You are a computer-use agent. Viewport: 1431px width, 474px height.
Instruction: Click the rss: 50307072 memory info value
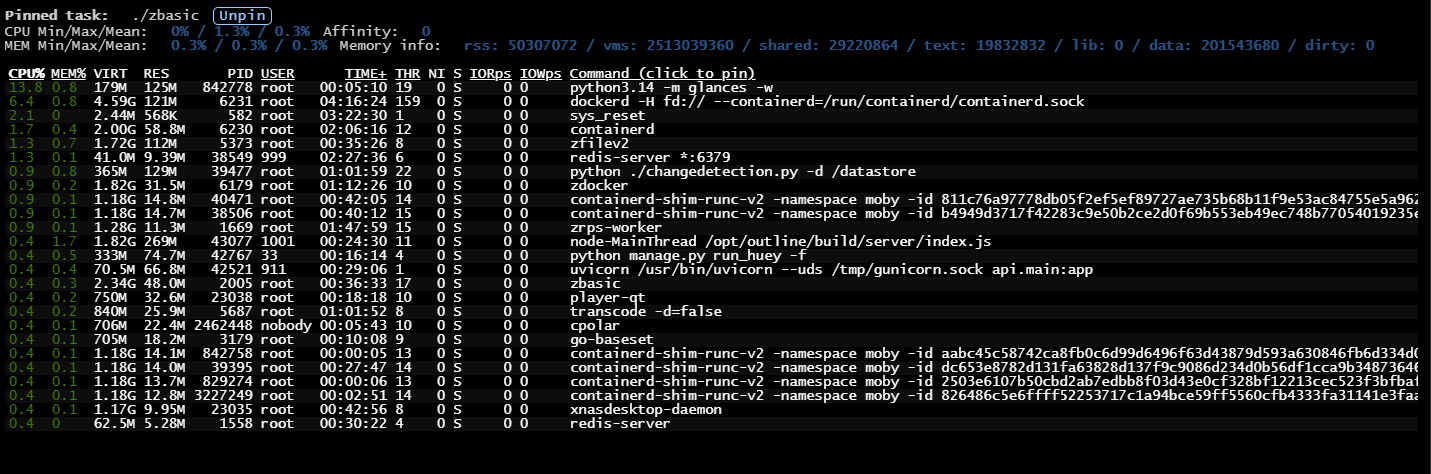click(x=523, y=45)
